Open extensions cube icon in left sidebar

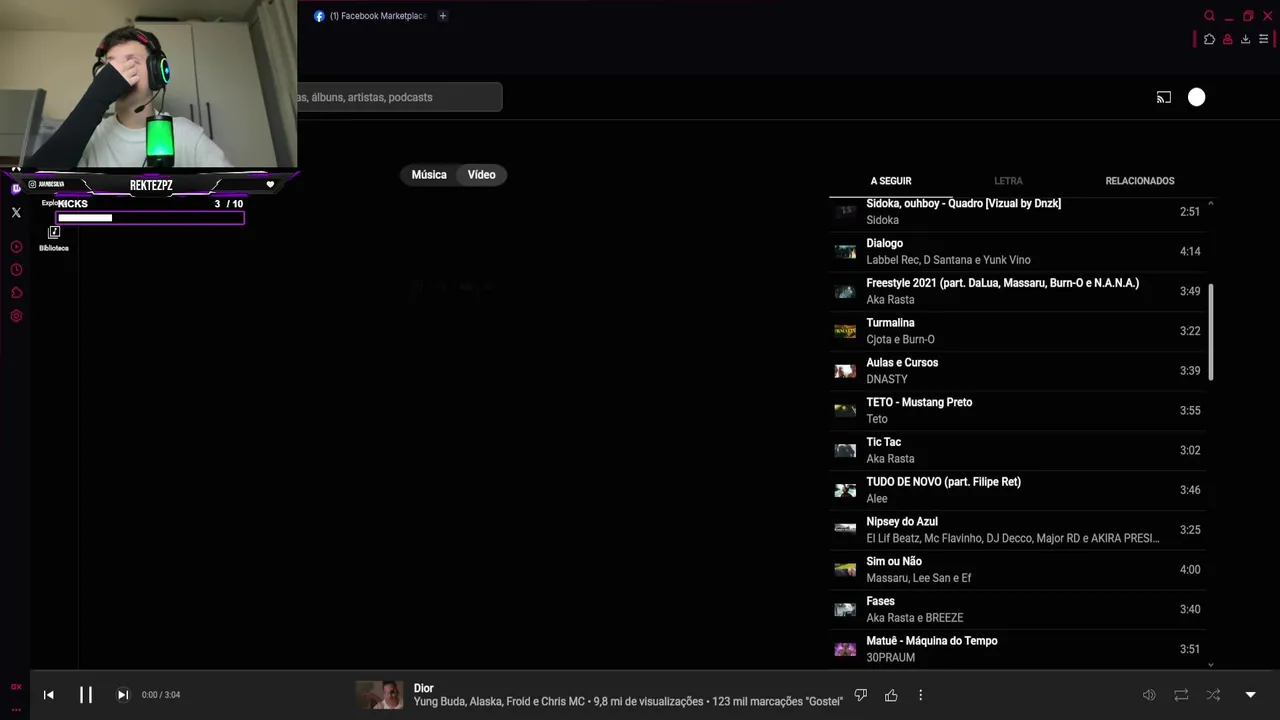[16, 293]
